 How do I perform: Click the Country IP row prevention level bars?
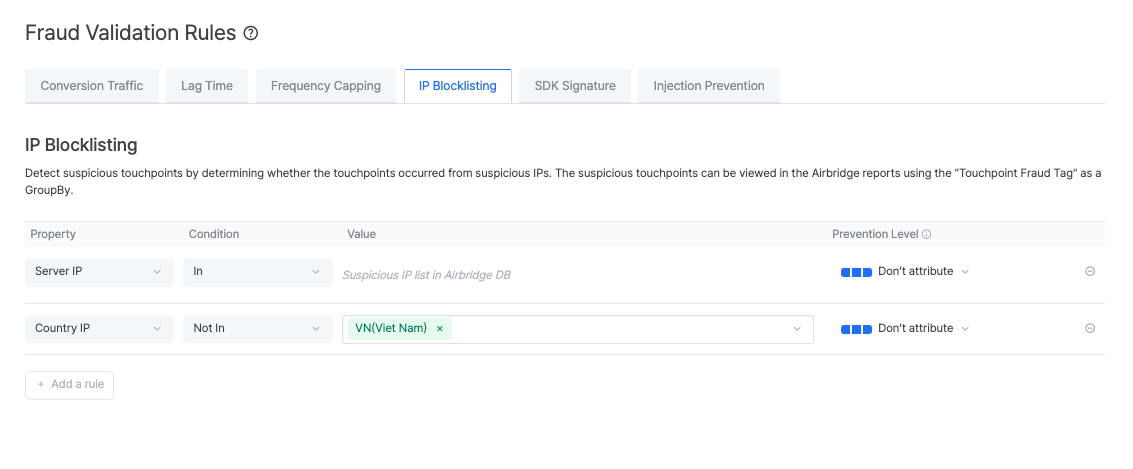tap(856, 329)
